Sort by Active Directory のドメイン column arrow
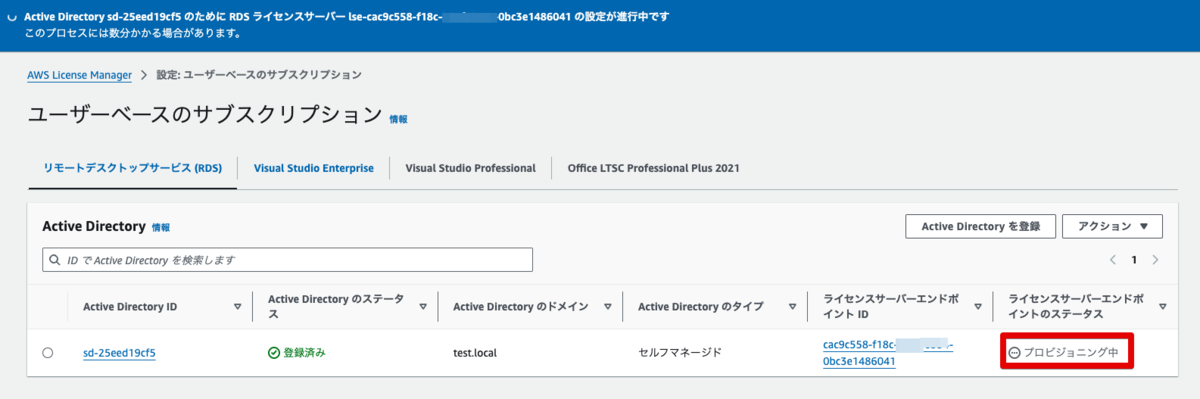The height and width of the screenshot is (399, 1200). (x=608, y=306)
